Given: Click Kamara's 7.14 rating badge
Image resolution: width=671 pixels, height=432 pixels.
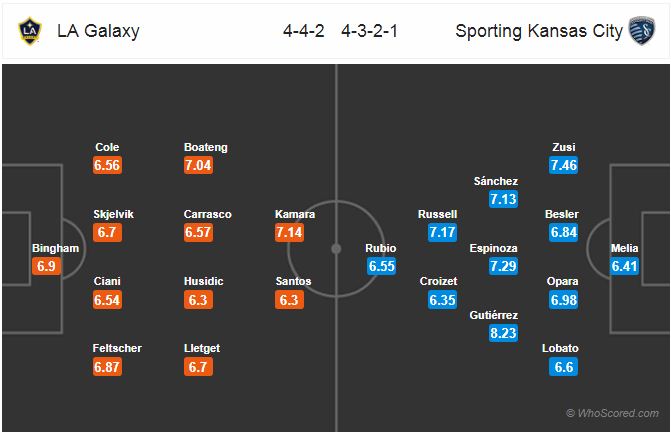Looking at the screenshot, I should pyautogui.click(x=289, y=232).
